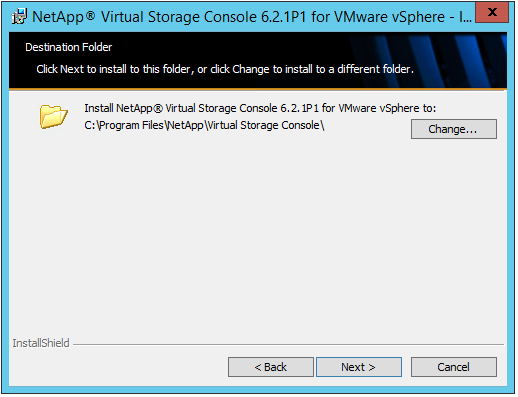Click the InstallShield label
Image resolution: width=518 pixels, height=397 pixels.
tap(41, 343)
